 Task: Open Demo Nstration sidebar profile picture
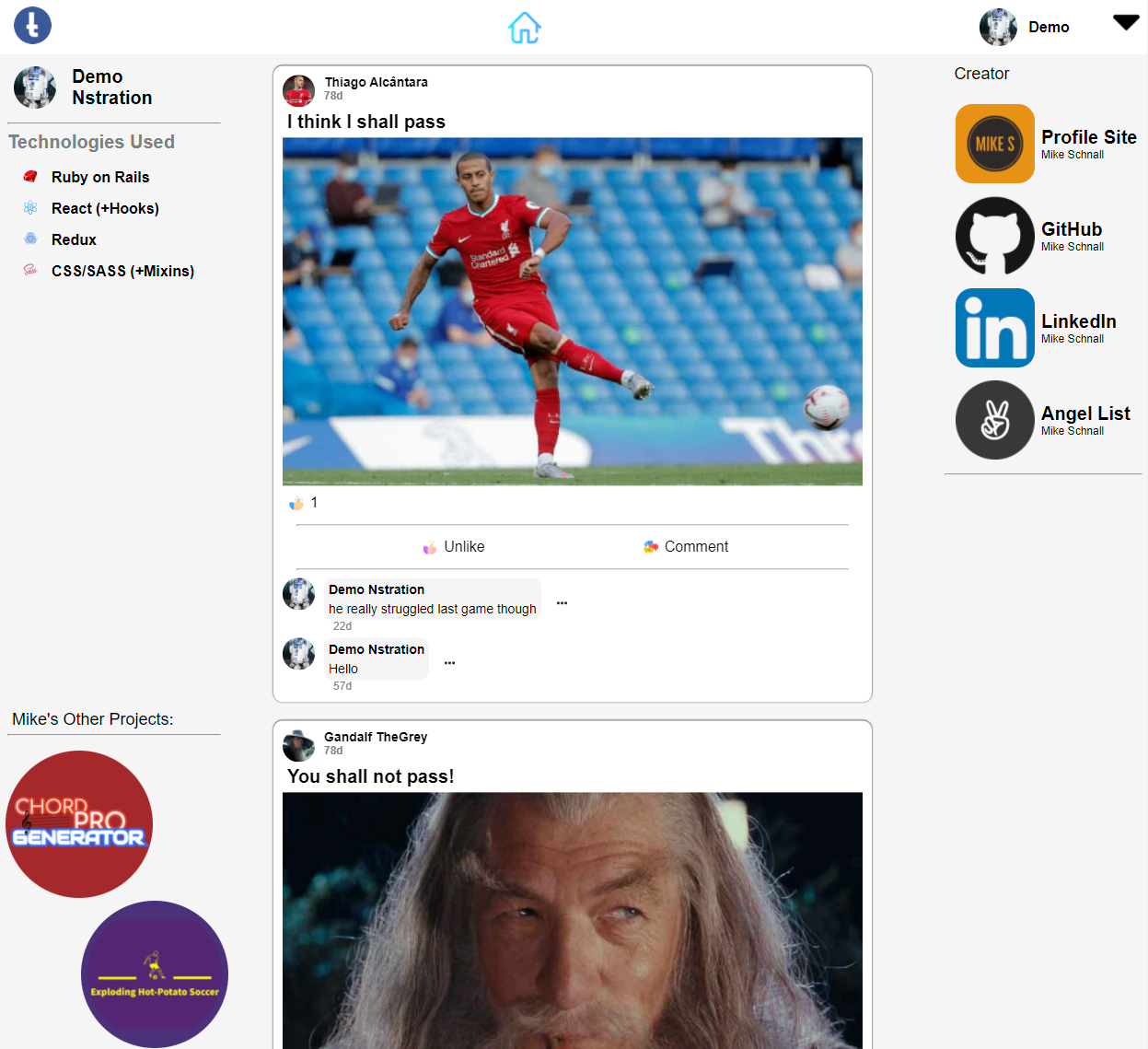tap(35, 87)
